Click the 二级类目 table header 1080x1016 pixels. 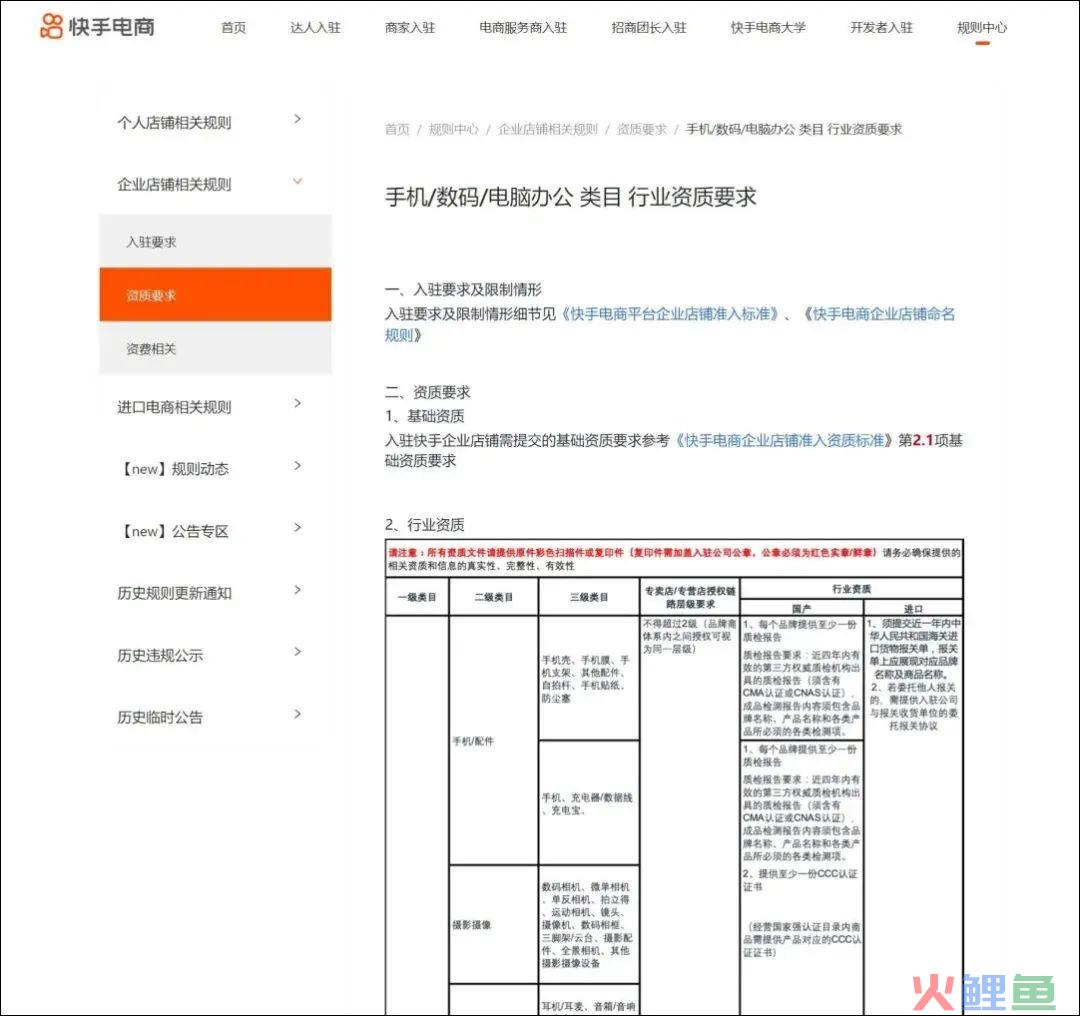(x=494, y=597)
